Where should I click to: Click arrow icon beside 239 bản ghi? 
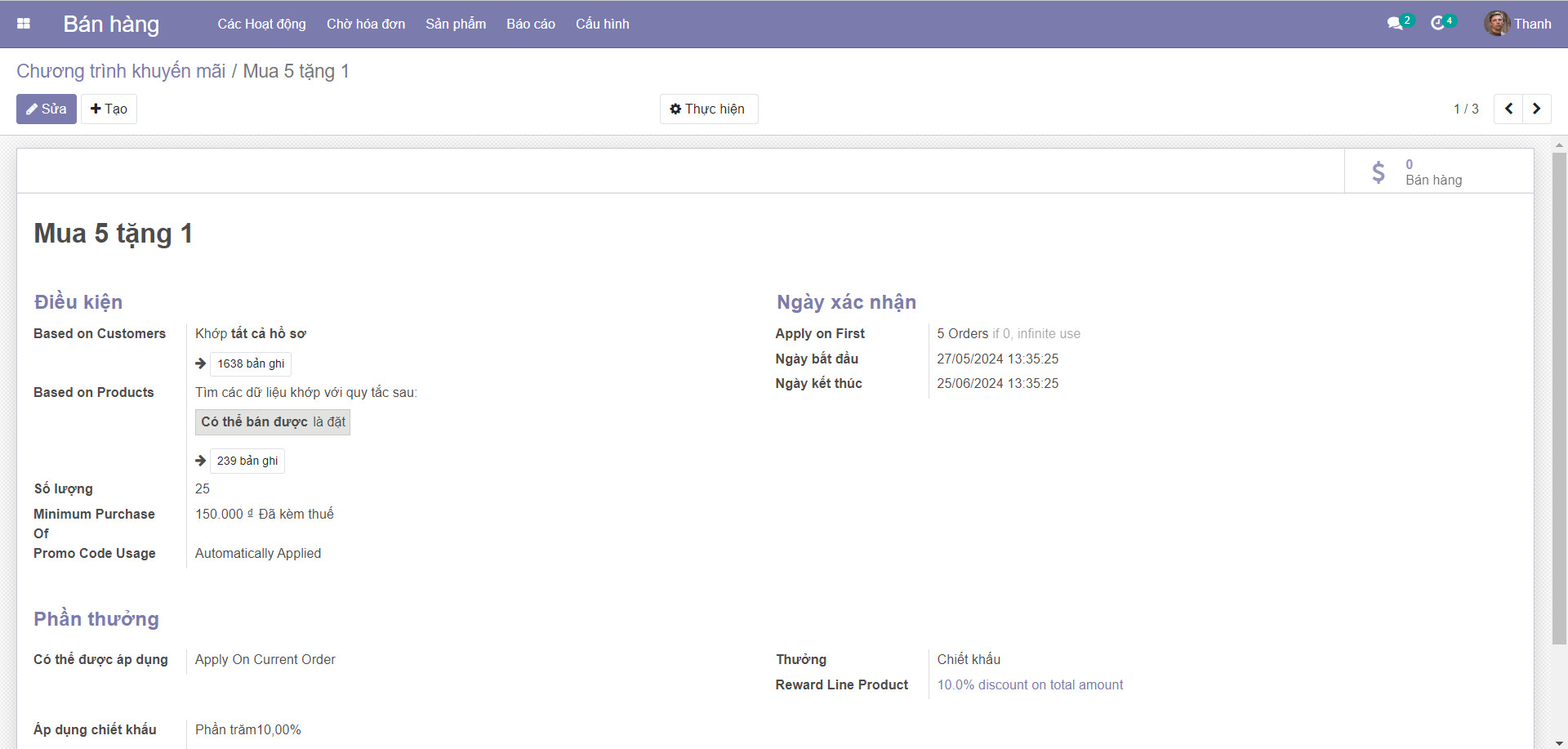201,461
